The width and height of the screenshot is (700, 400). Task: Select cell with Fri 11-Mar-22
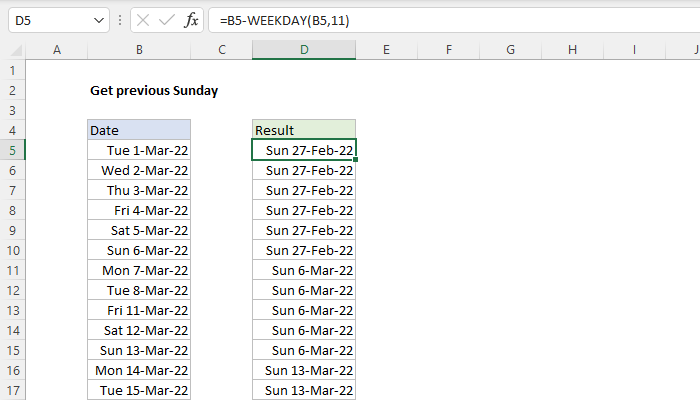[x=138, y=310]
